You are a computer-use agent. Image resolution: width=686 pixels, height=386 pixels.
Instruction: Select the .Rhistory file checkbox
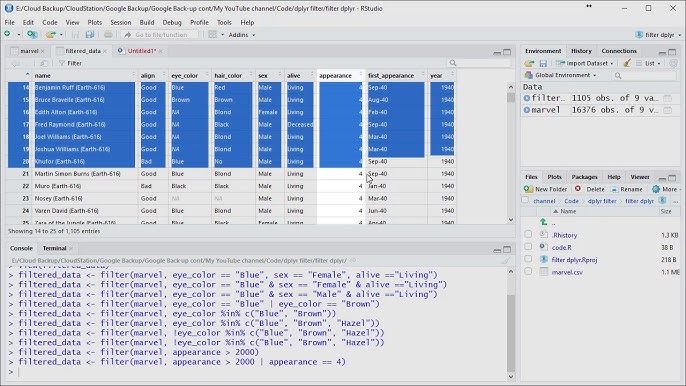[x=528, y=235]
